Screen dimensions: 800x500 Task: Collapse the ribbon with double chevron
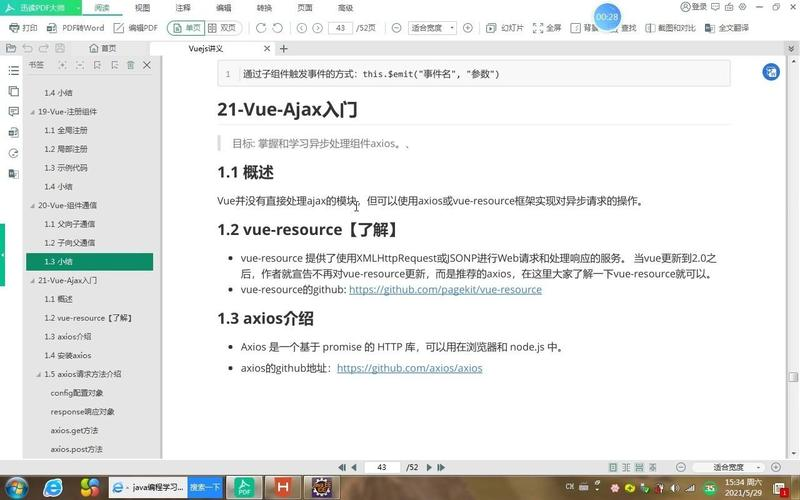tap(791, 48)
